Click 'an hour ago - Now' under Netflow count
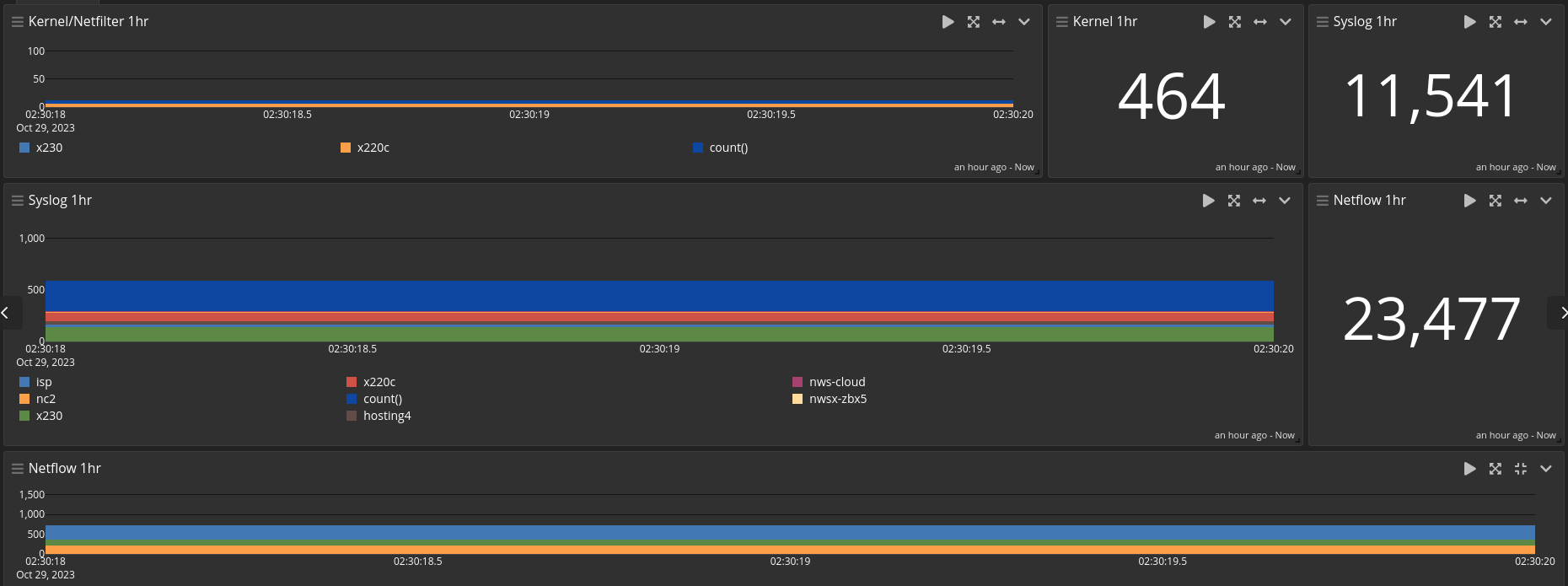The height and width of the screenshot is (586, 1568). pos(1516,435)
